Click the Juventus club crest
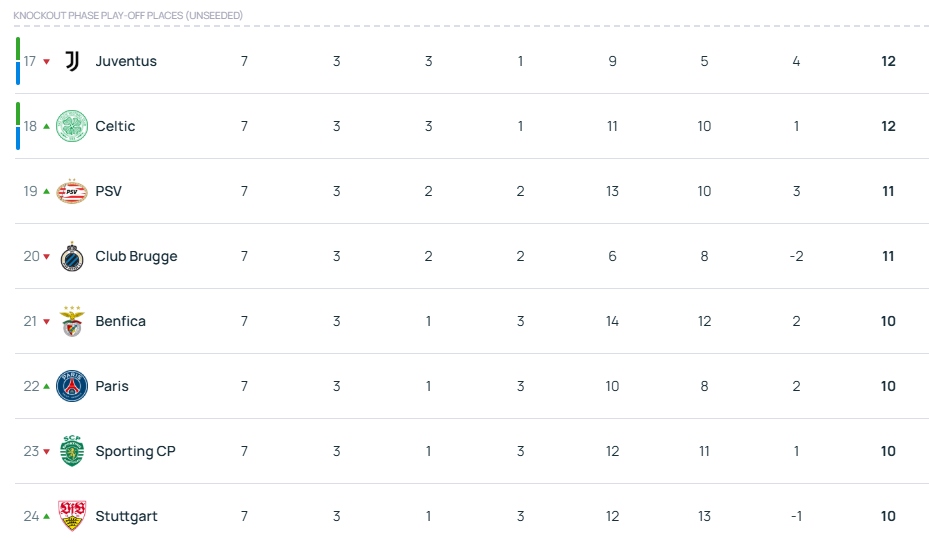Viewport: 929px width, 542px height. click(x=72, y=61)
